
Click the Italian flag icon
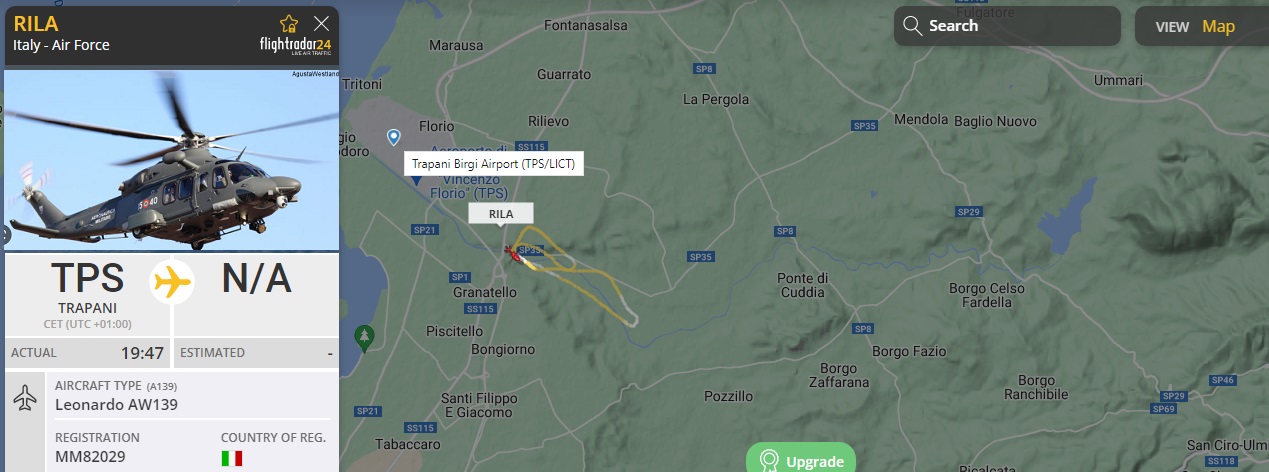[x=232, y=458]
